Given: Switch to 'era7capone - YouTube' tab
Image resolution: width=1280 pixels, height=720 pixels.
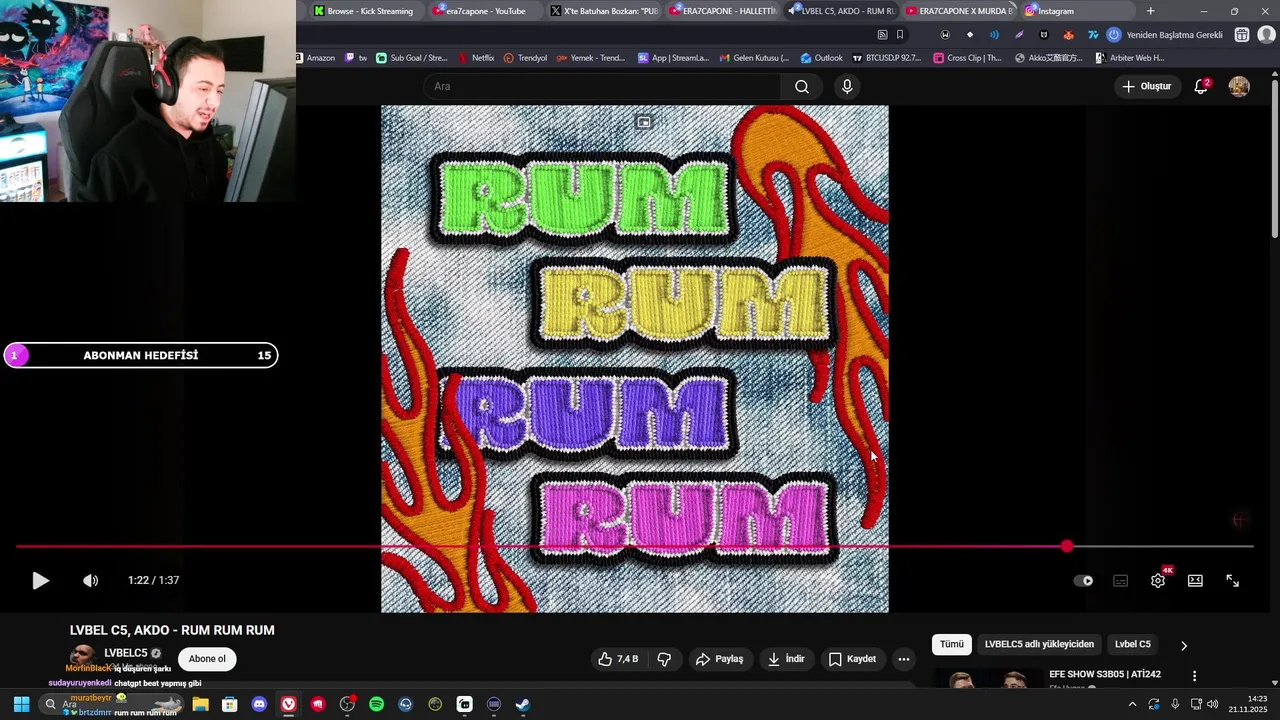Looking at the screenshot, I should point(486,11).
